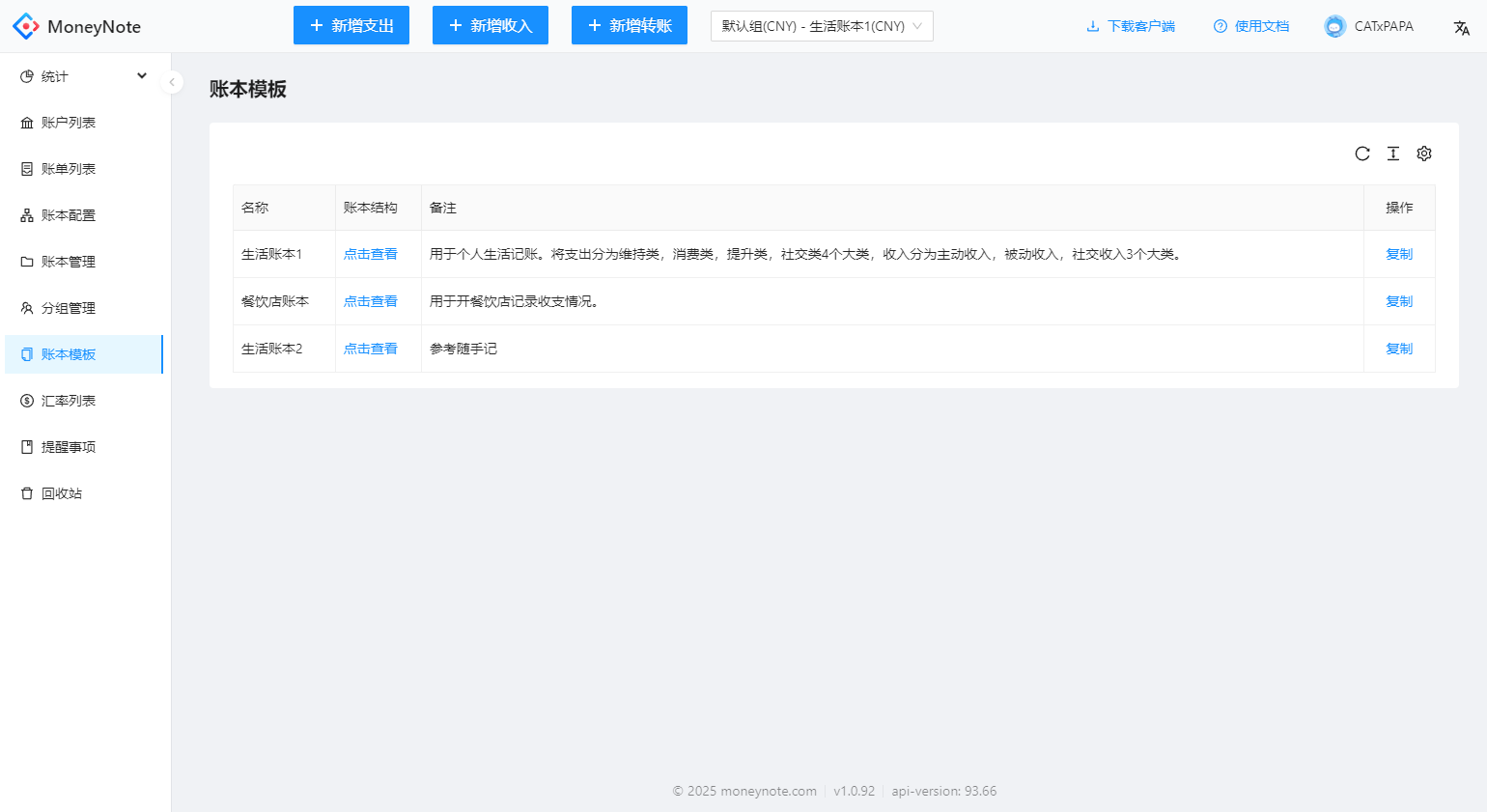Click the 账本模板 page heading
1487x812 pixels.
248,89
